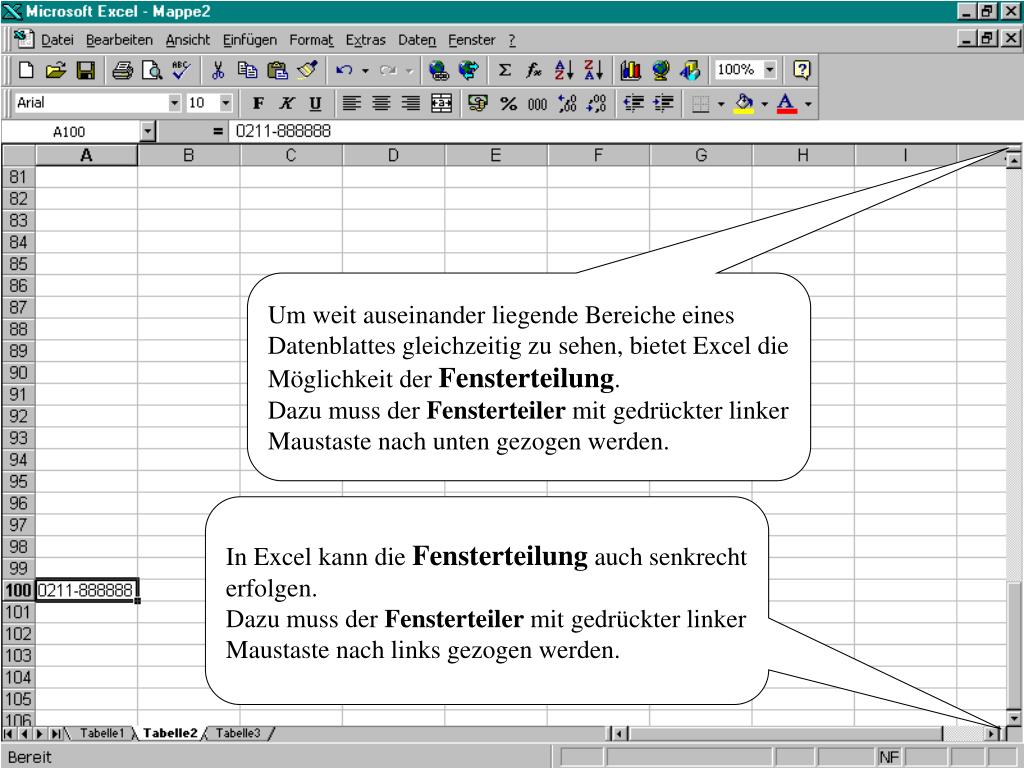Toggle italic K formatting

[x=287, y=103]
